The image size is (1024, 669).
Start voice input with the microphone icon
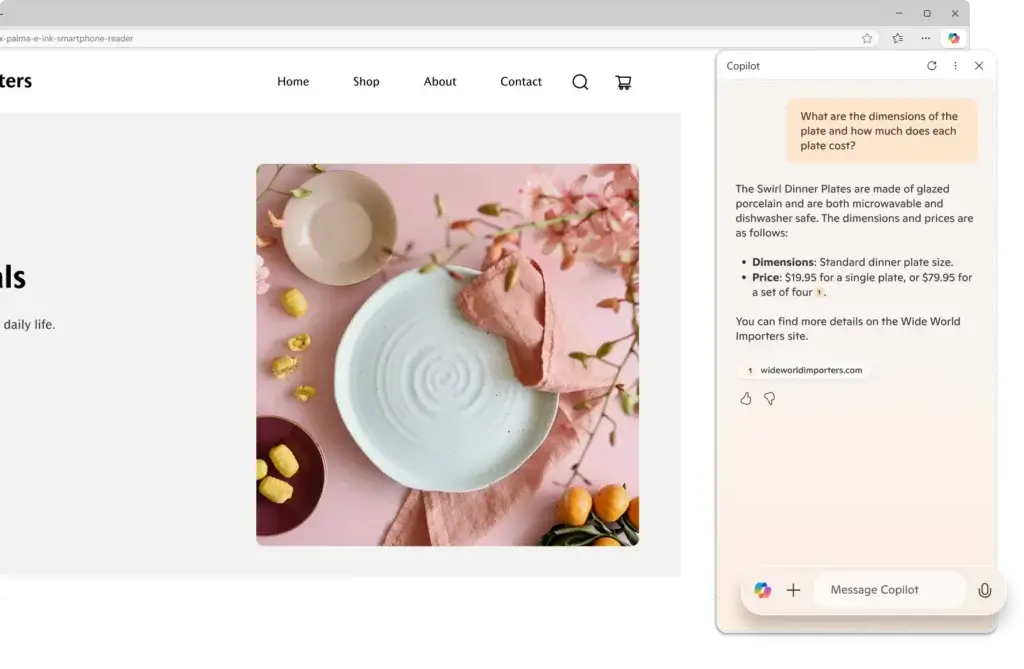coord(984,590)
